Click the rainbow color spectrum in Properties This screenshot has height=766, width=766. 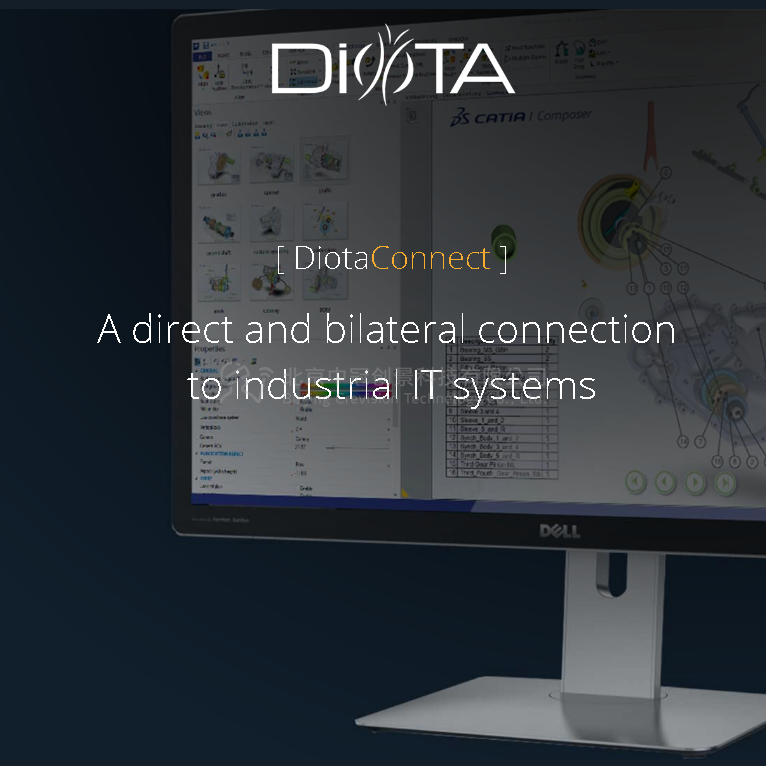pyautogui.click(x=346, y=389)
